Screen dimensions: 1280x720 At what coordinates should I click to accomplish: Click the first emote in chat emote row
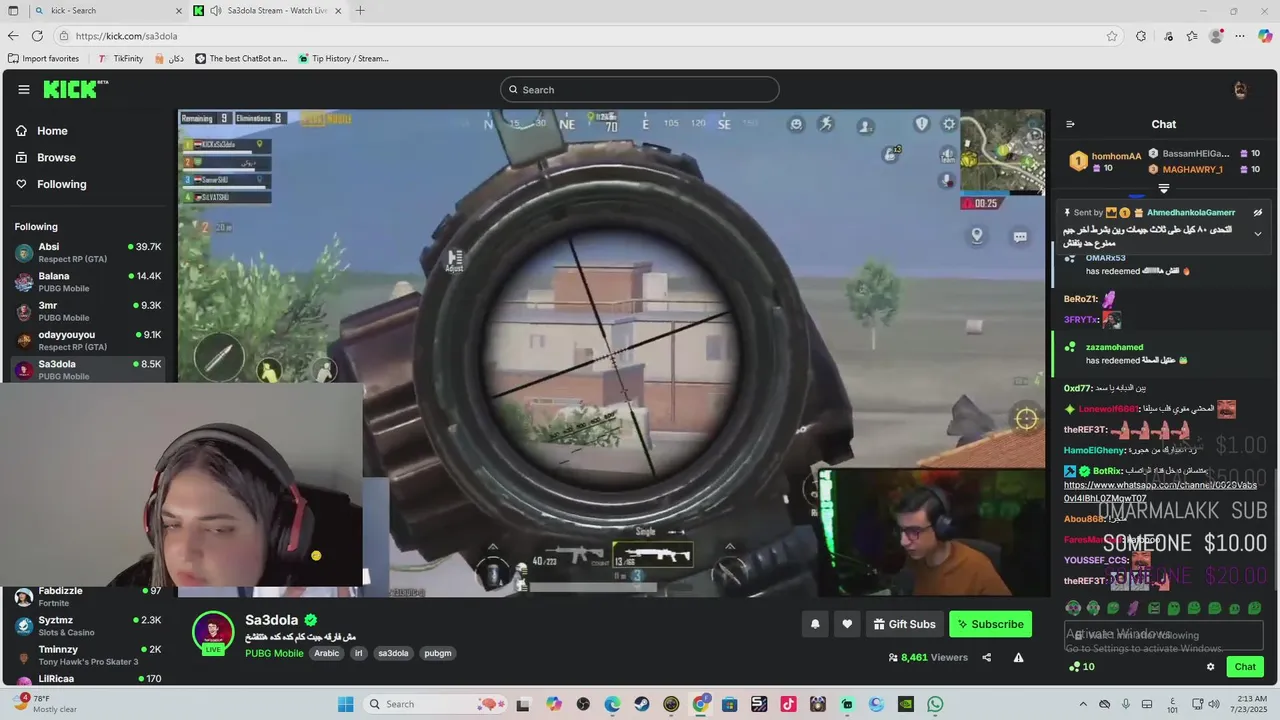coord(1073,608)
